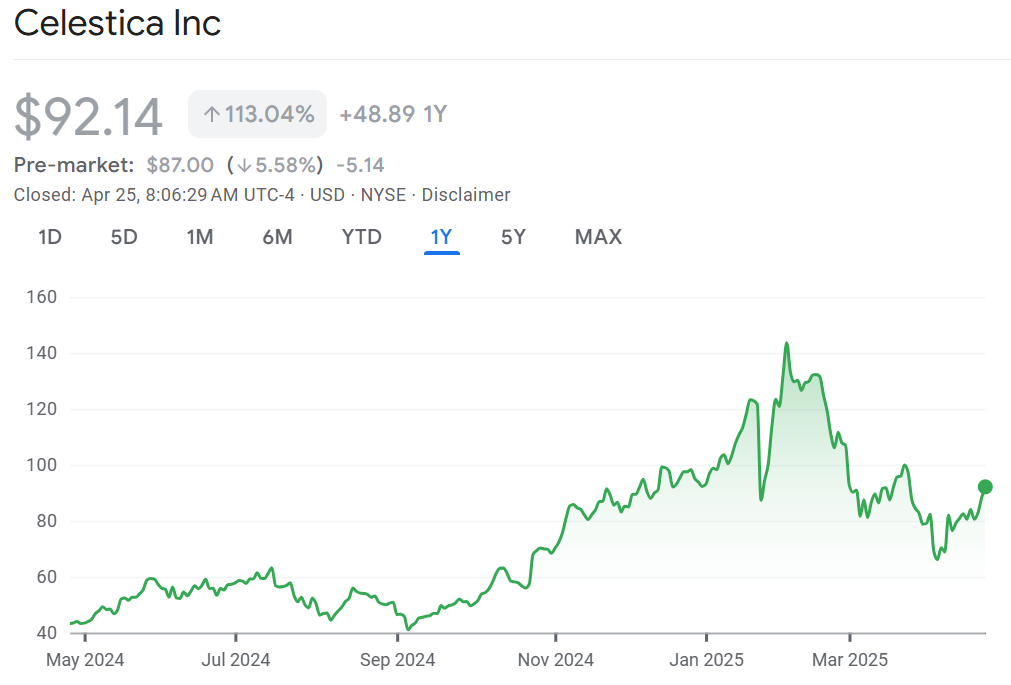The width and height of the screenshot is (1011, 685).
Task: Display the MAX price history
Action: coord(598,237)
